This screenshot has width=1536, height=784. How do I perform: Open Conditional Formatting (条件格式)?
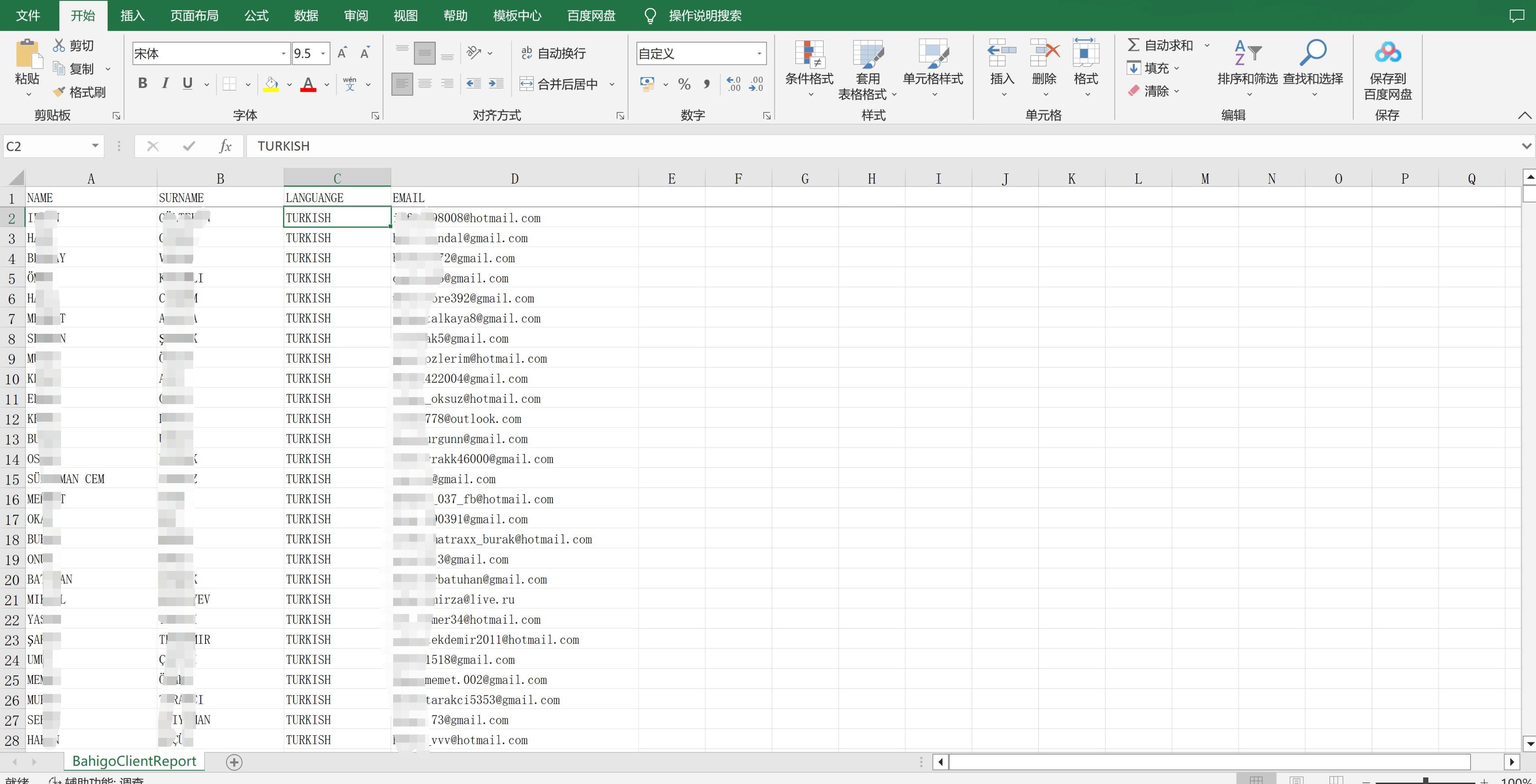tap(809, 69)
